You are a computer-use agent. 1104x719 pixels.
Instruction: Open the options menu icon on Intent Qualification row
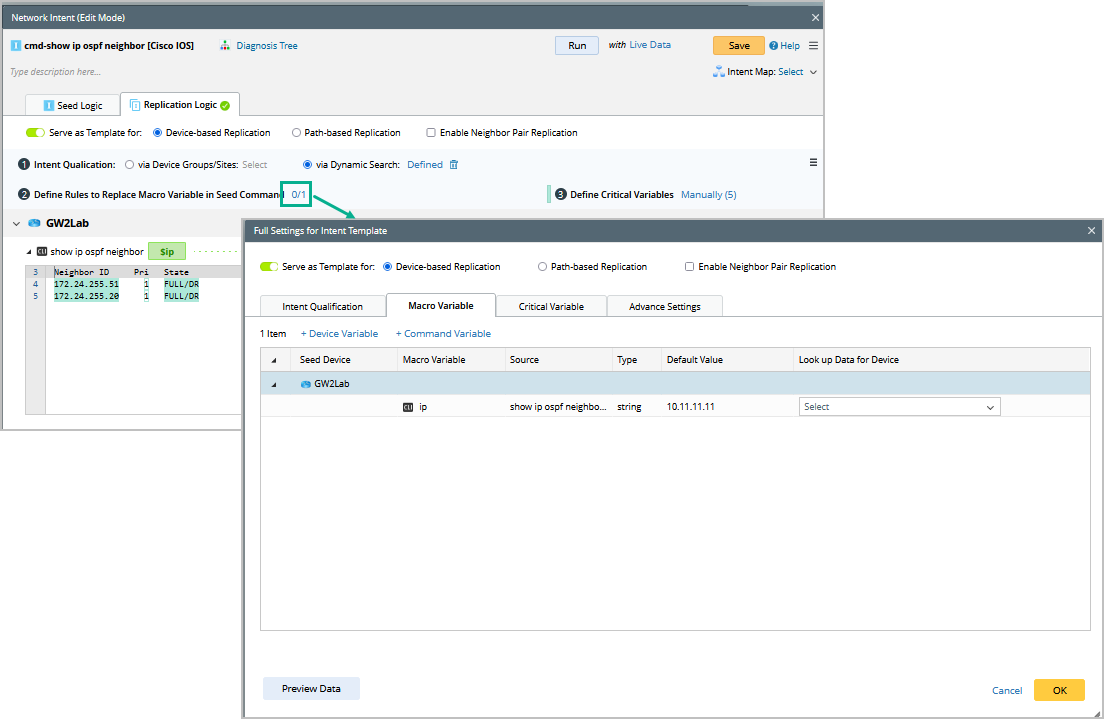[813, 163]
